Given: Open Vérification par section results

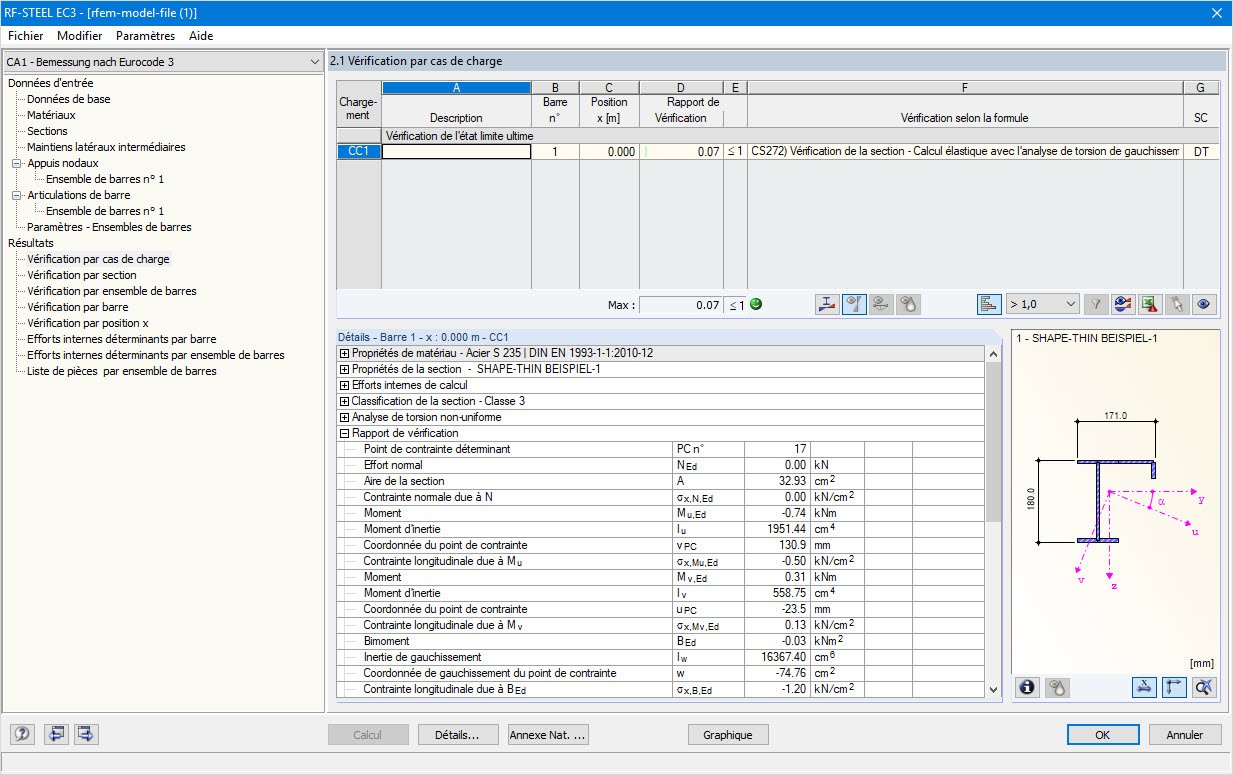Looking at the screenshot, I should [x=82, y=275].
